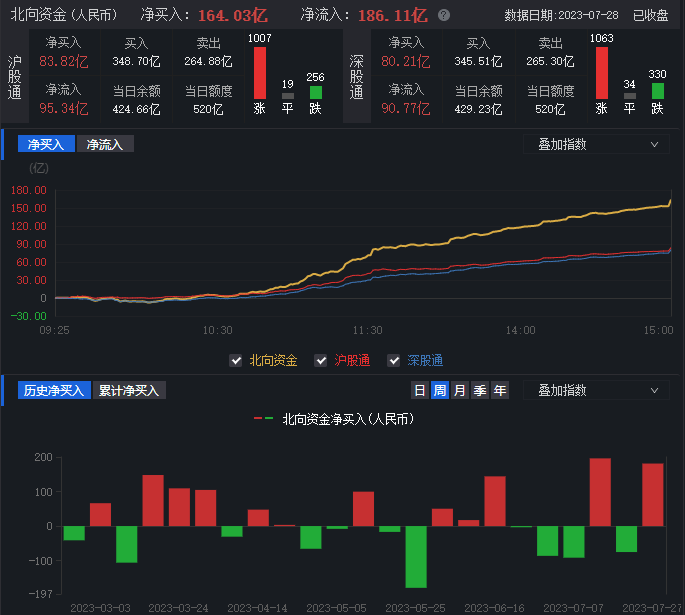Click the red 涨 bar under 沪股通
Viewport: 685px width, 615px height.
click(260, 72)
